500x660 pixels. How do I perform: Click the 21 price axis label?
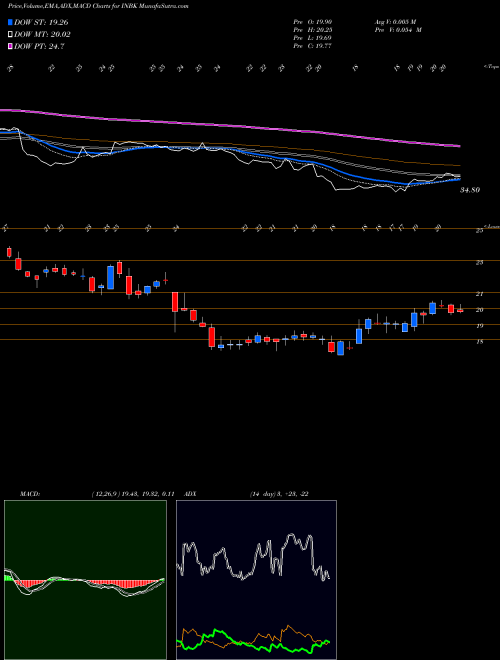coord(479,294)
